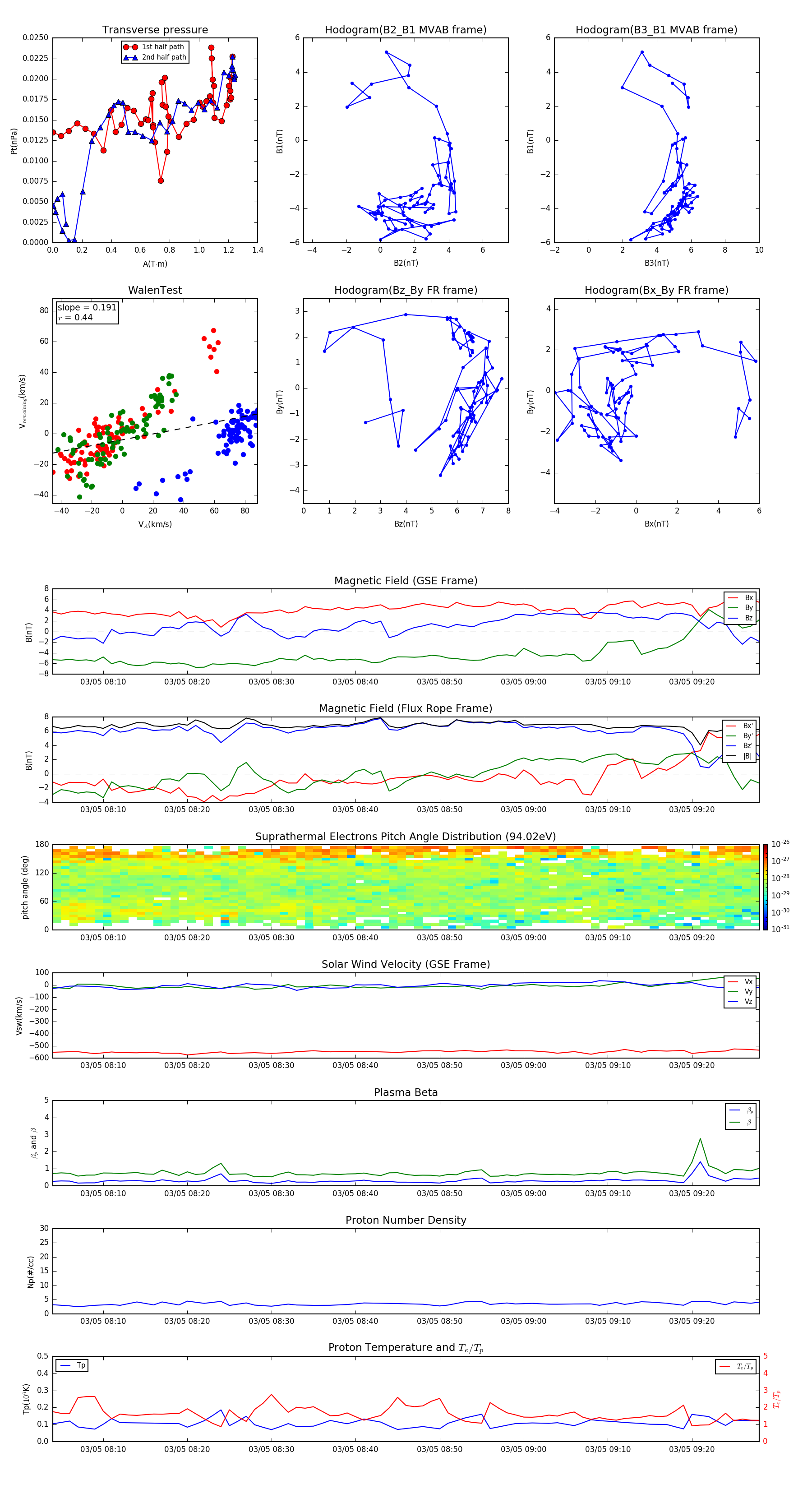Select Vz in the velocity legend
The width and height of the screenshot is (812, 1489).
click(741, 1002)
